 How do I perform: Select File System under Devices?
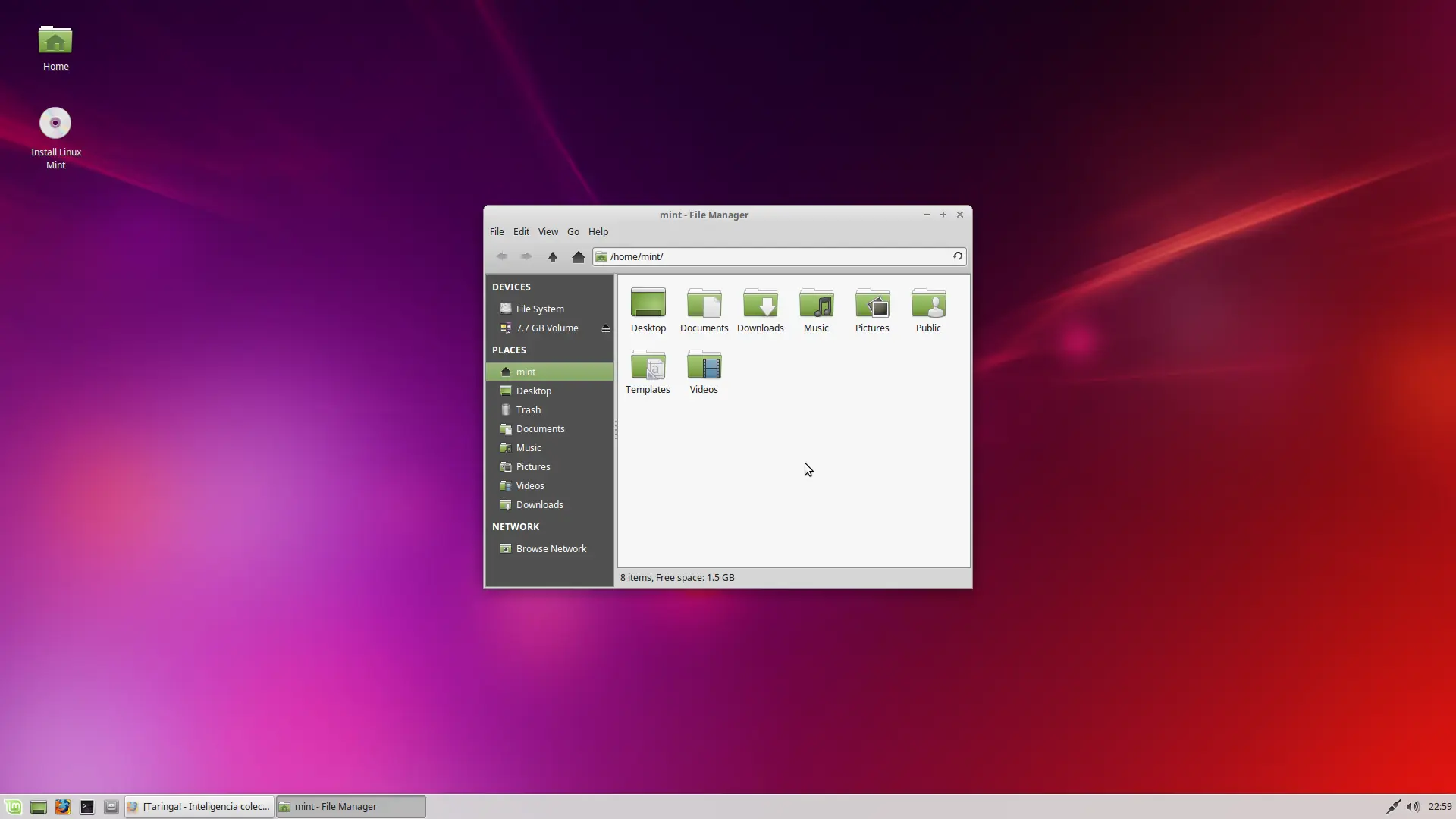540,309
